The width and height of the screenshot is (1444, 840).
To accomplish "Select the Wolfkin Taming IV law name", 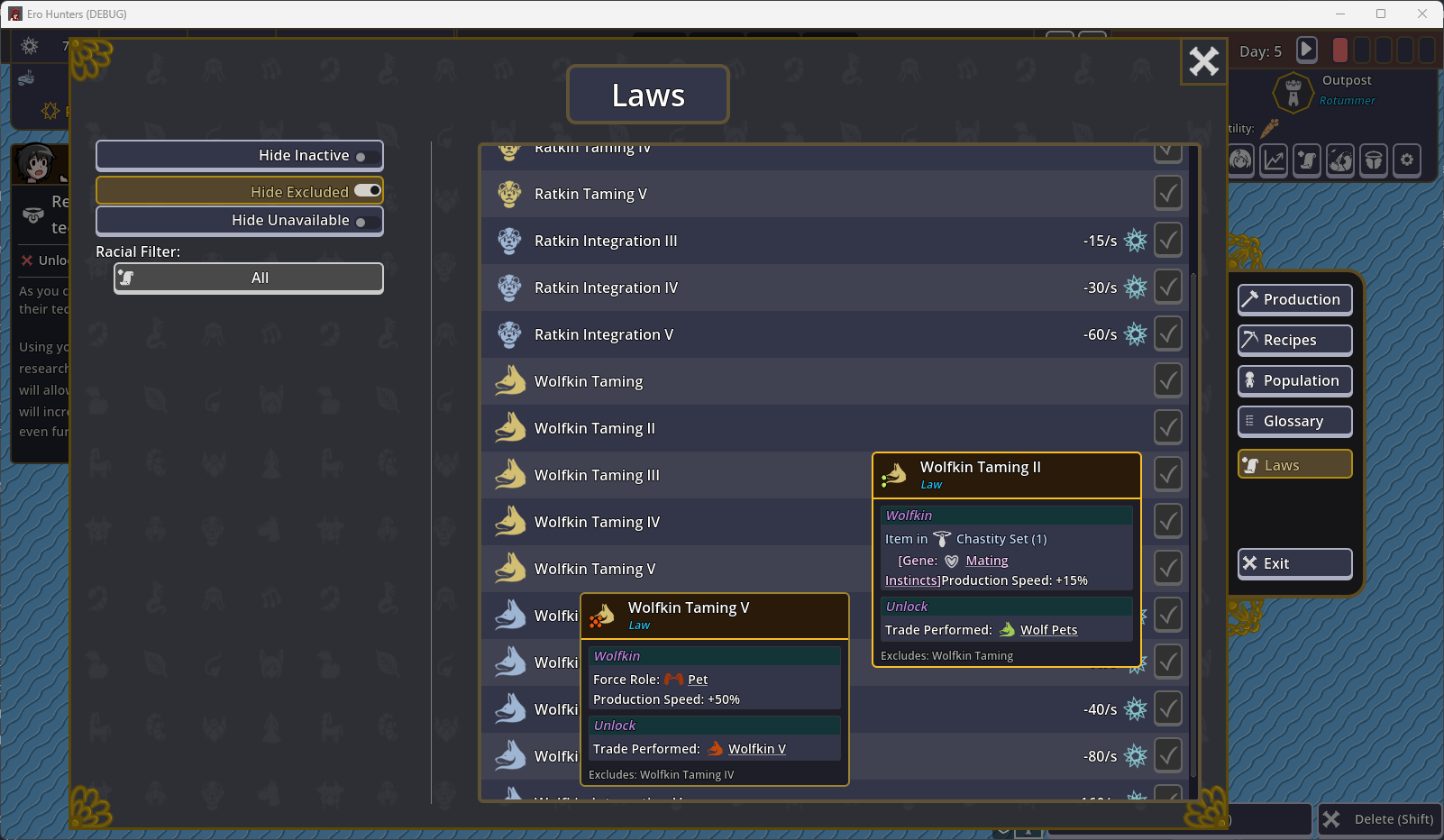I will tap(597, 522).
